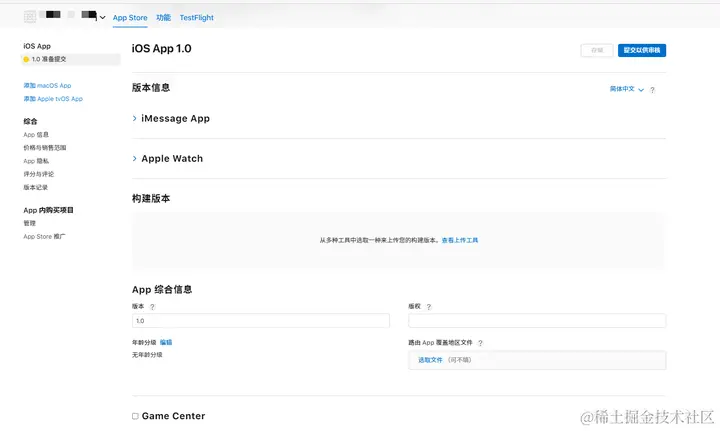Open App 信息 in the sidebar
720x431 pixels.
click(x=36, y=134)
